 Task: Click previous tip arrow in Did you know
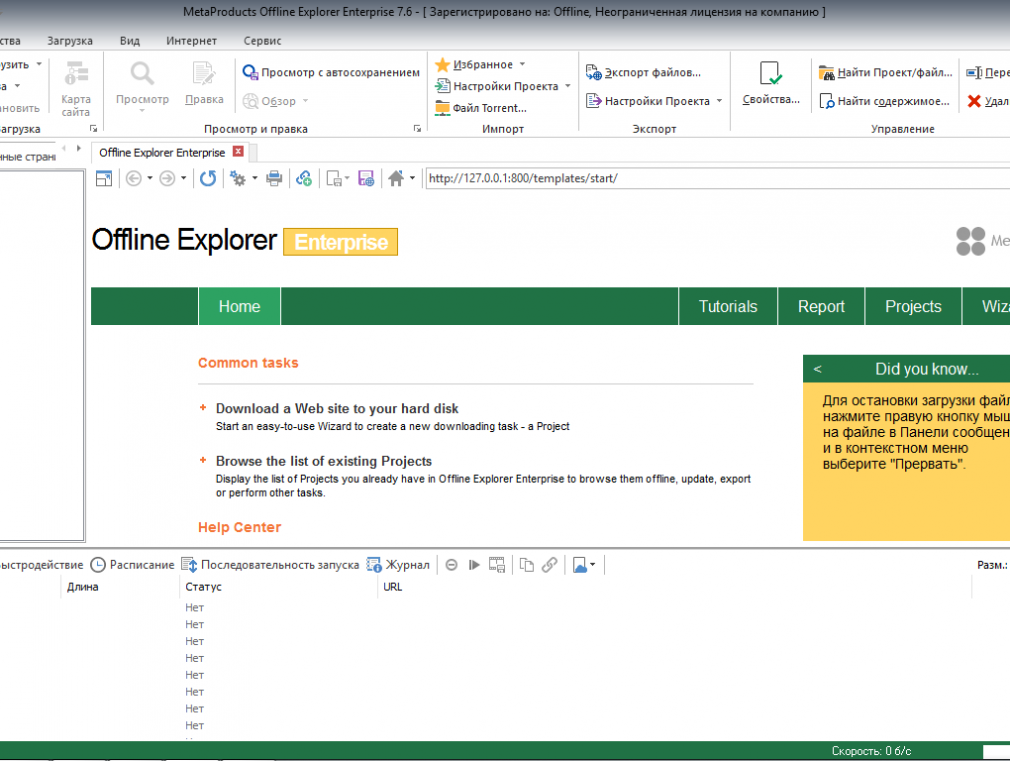[817, 369]
